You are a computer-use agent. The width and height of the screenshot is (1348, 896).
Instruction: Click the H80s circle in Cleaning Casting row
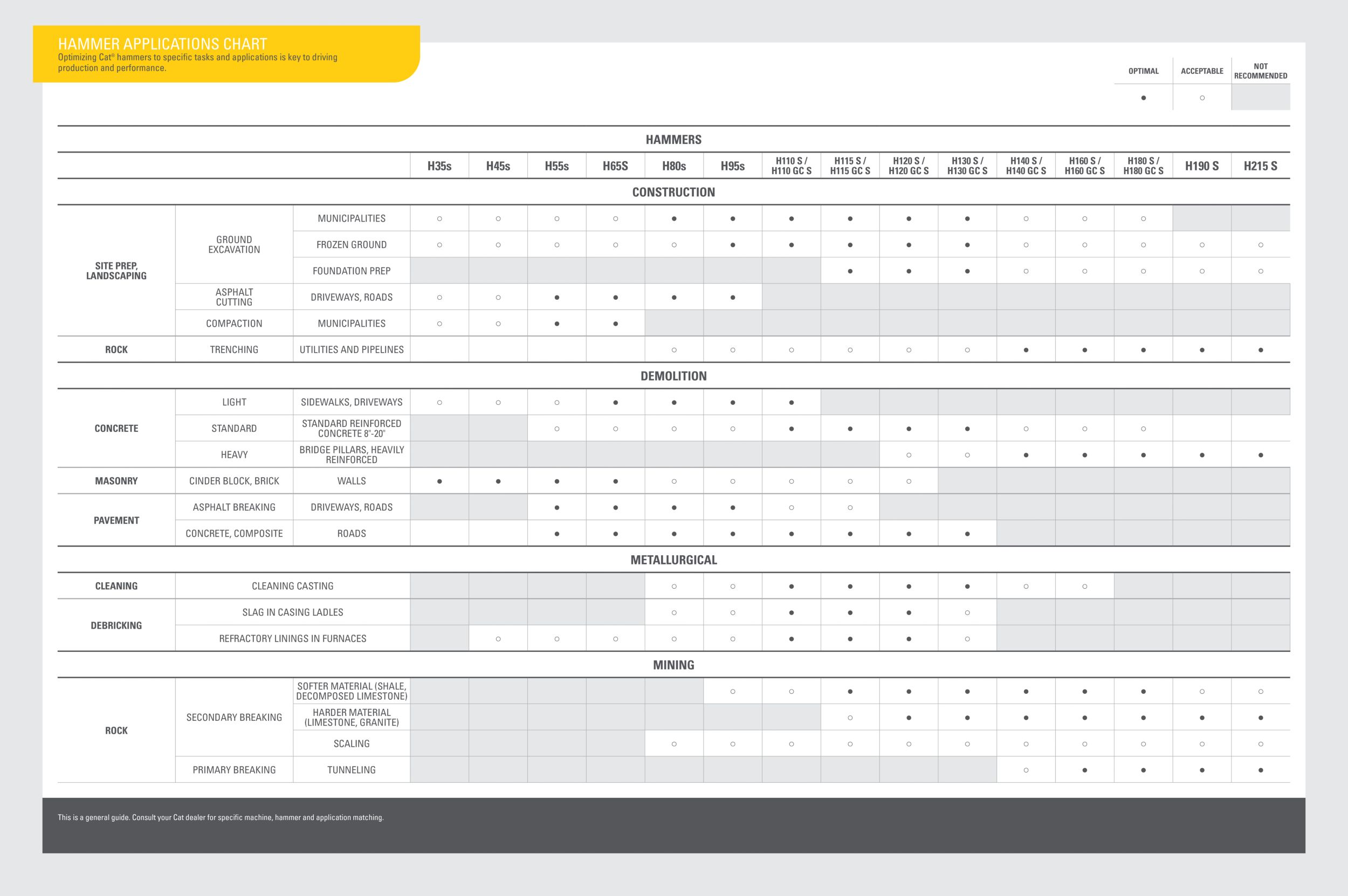[x=675, y=587]
